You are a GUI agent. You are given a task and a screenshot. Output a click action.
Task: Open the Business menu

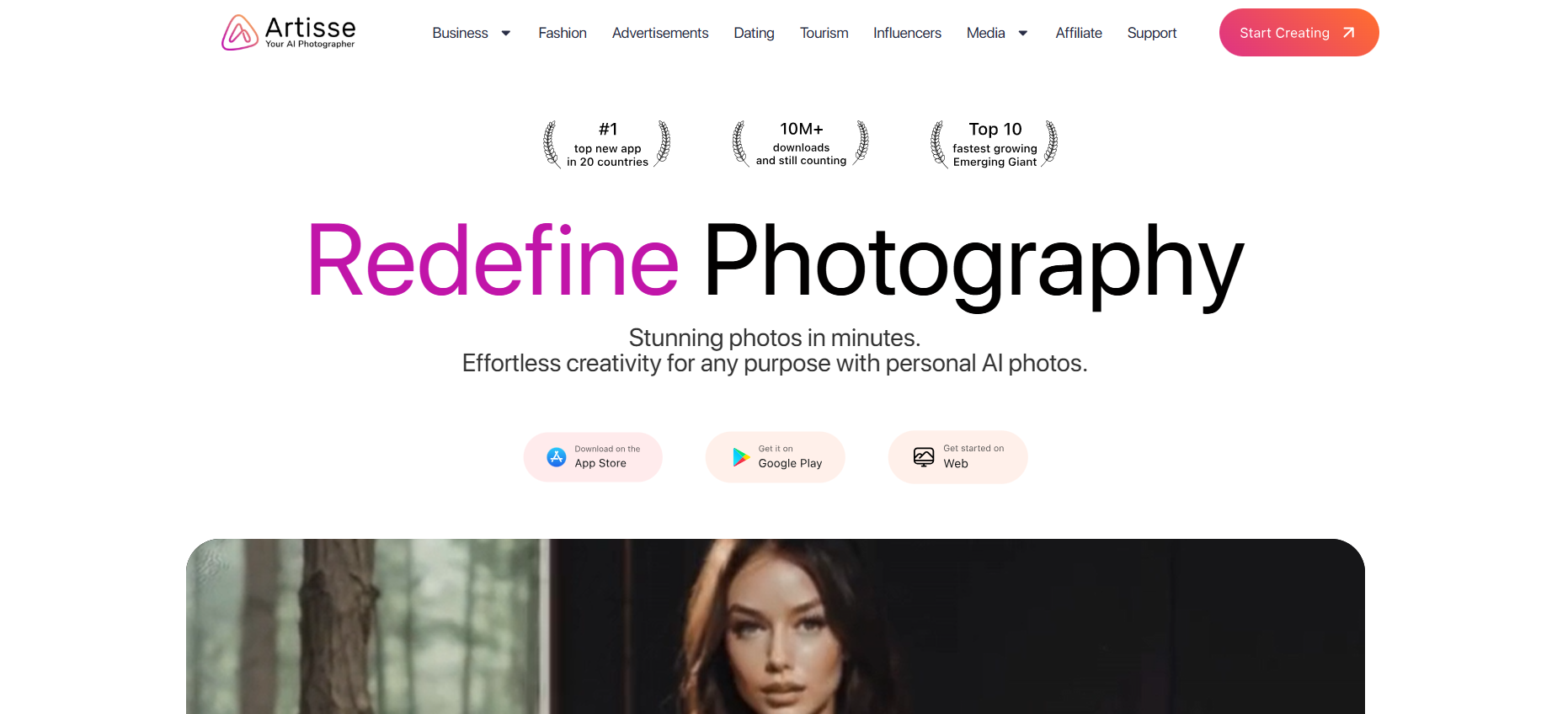(460, 33)
